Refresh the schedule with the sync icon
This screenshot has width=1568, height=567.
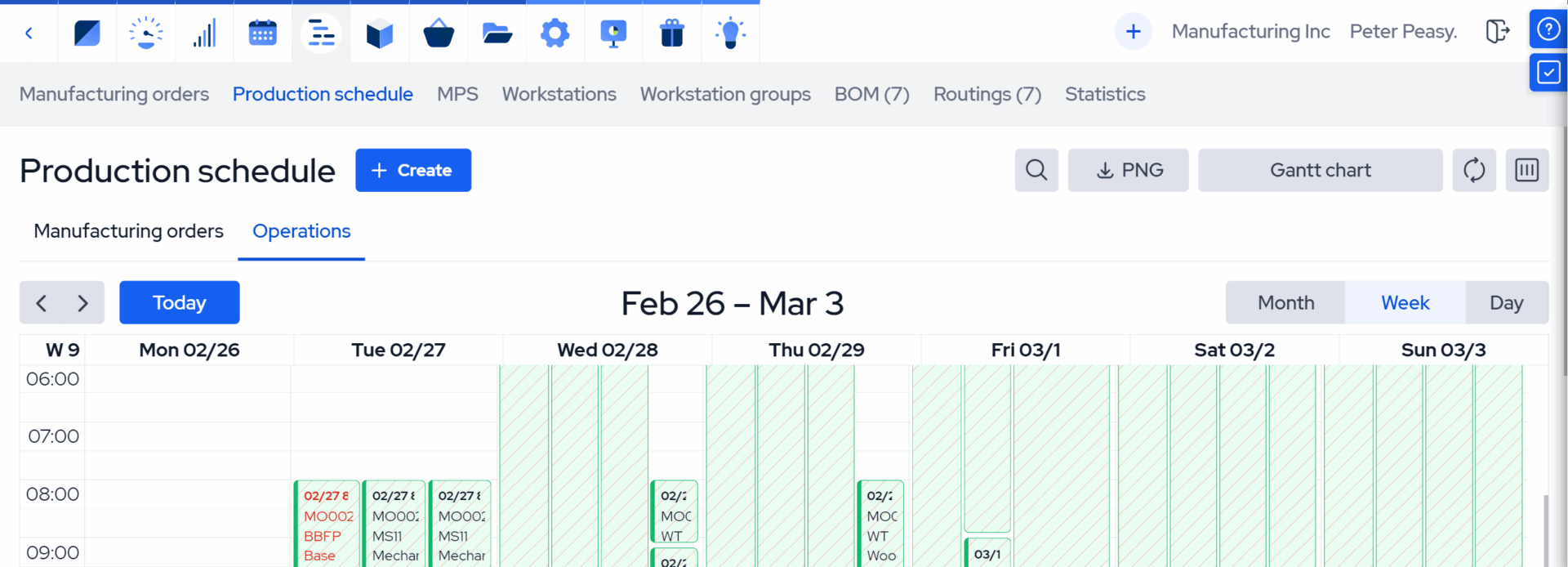pos(1474,170)
